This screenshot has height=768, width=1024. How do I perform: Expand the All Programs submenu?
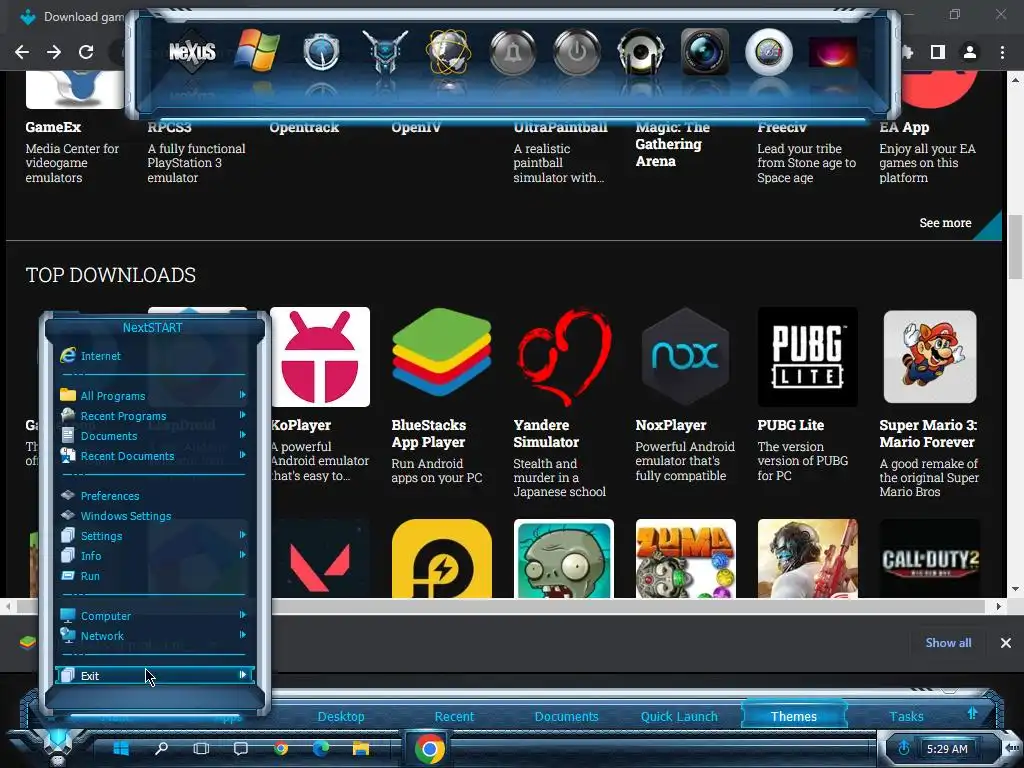(x=242, y=394)
